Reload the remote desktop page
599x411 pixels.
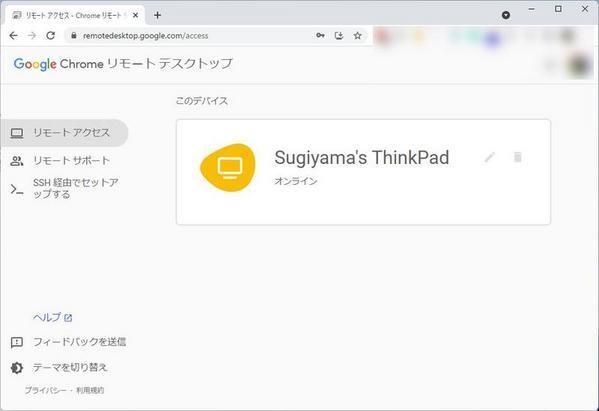[x=50, y=36]
